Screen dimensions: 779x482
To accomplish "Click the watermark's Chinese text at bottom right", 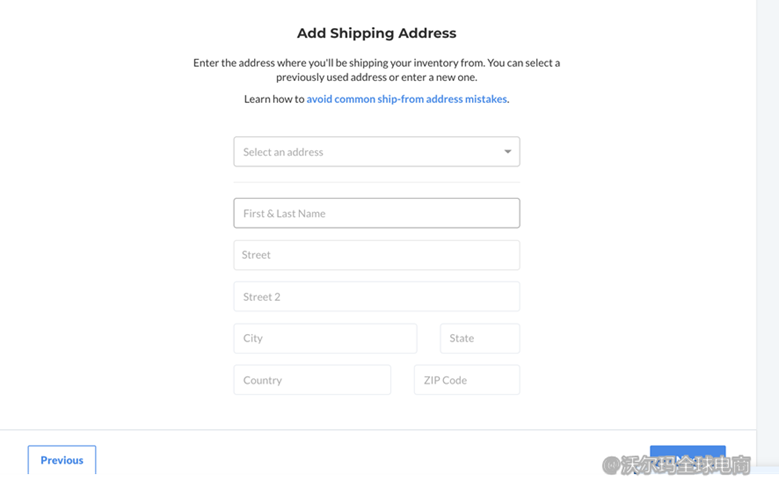I will tap(686, 465).
